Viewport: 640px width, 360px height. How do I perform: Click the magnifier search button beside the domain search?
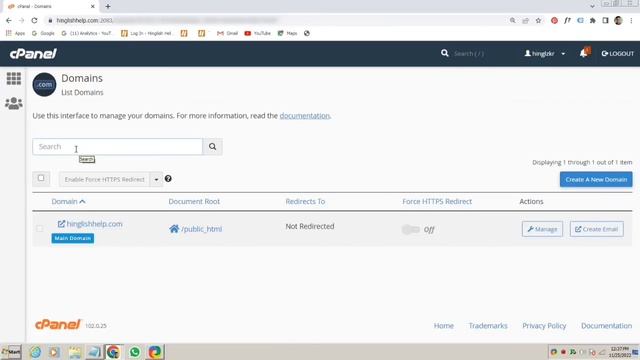point(212,147)
